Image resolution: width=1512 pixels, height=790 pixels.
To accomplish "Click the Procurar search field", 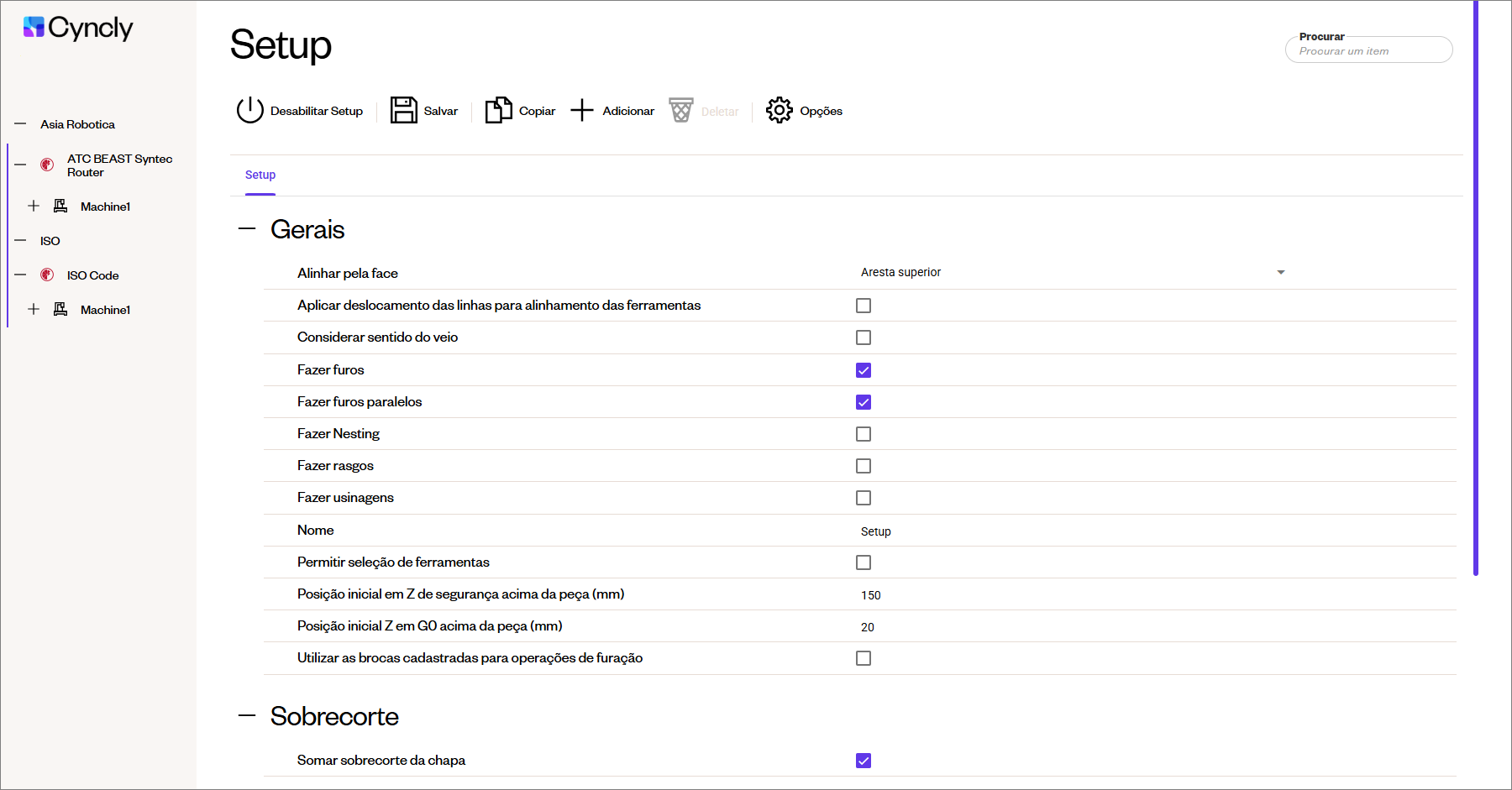I will coord(1368,51).
